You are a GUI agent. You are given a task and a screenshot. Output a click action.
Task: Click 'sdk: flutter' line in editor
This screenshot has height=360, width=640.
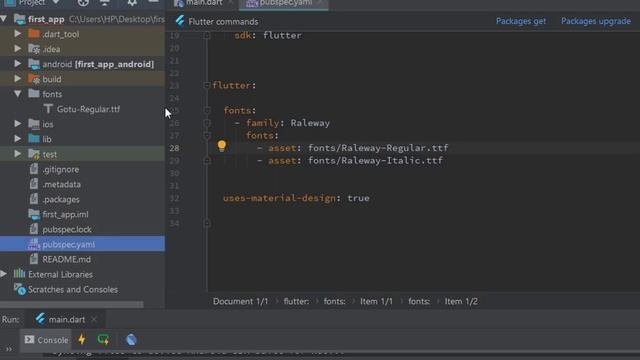[268, 36]
